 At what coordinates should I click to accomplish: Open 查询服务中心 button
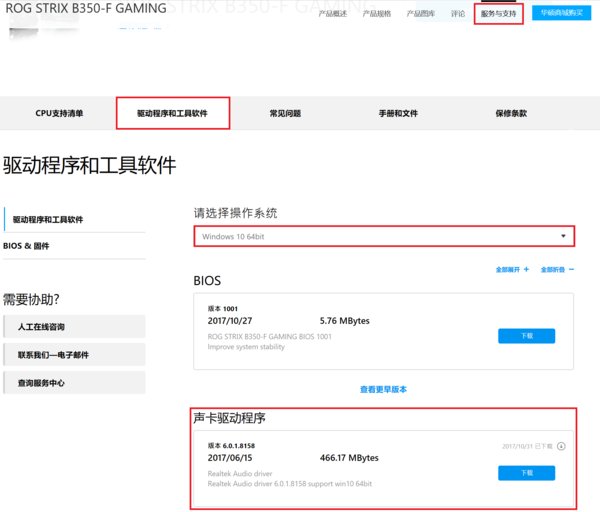[74, 383]
